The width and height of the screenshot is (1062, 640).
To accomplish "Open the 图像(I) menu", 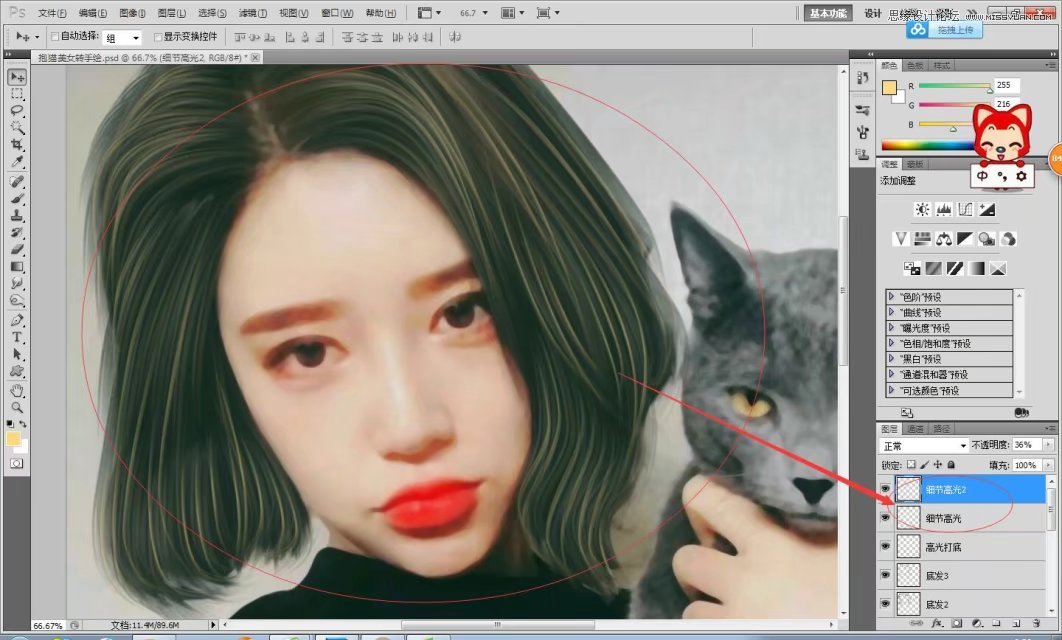I will pos(131,13).
